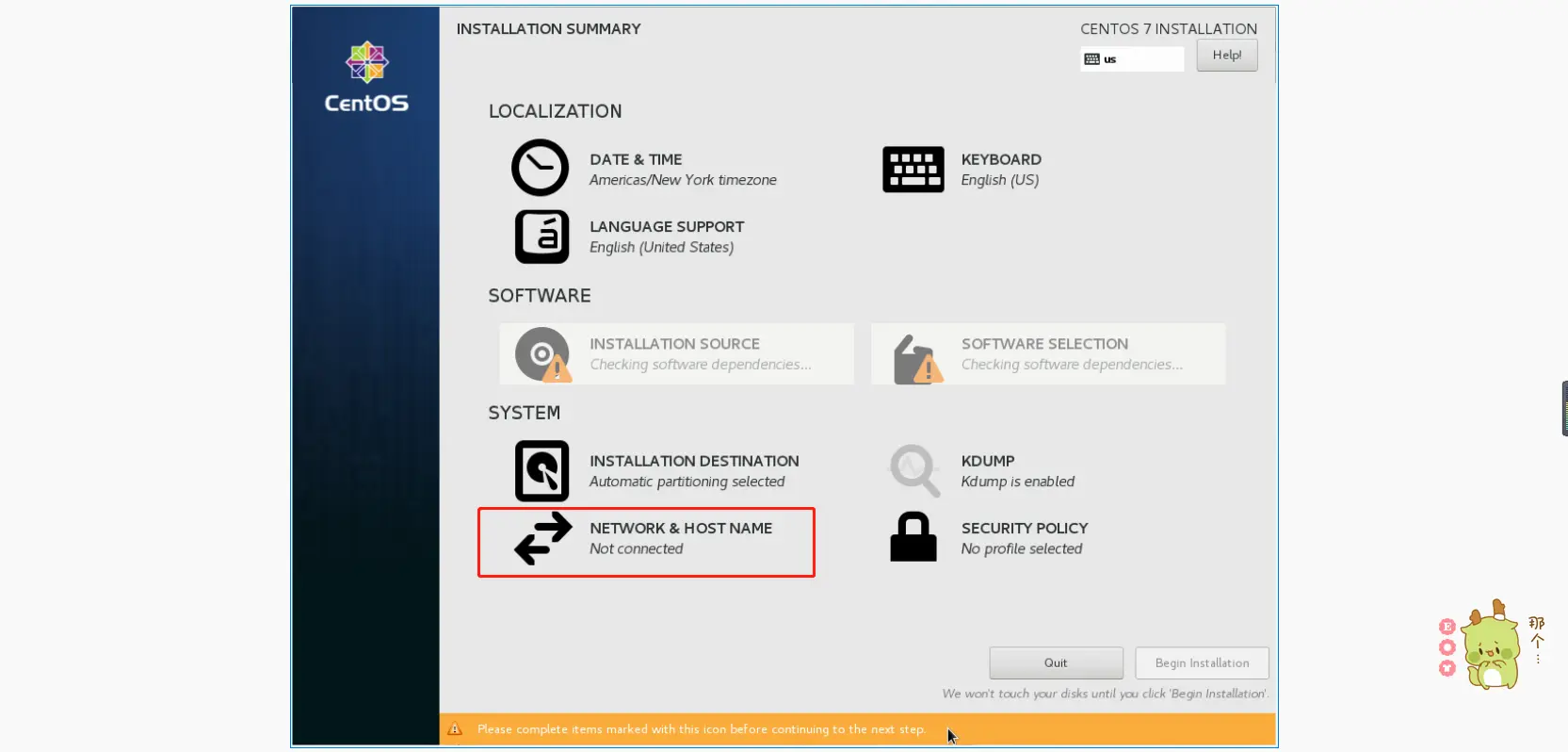
Task: Click the warning triangle in the bottom bar
Action: [x=455, y=729]
